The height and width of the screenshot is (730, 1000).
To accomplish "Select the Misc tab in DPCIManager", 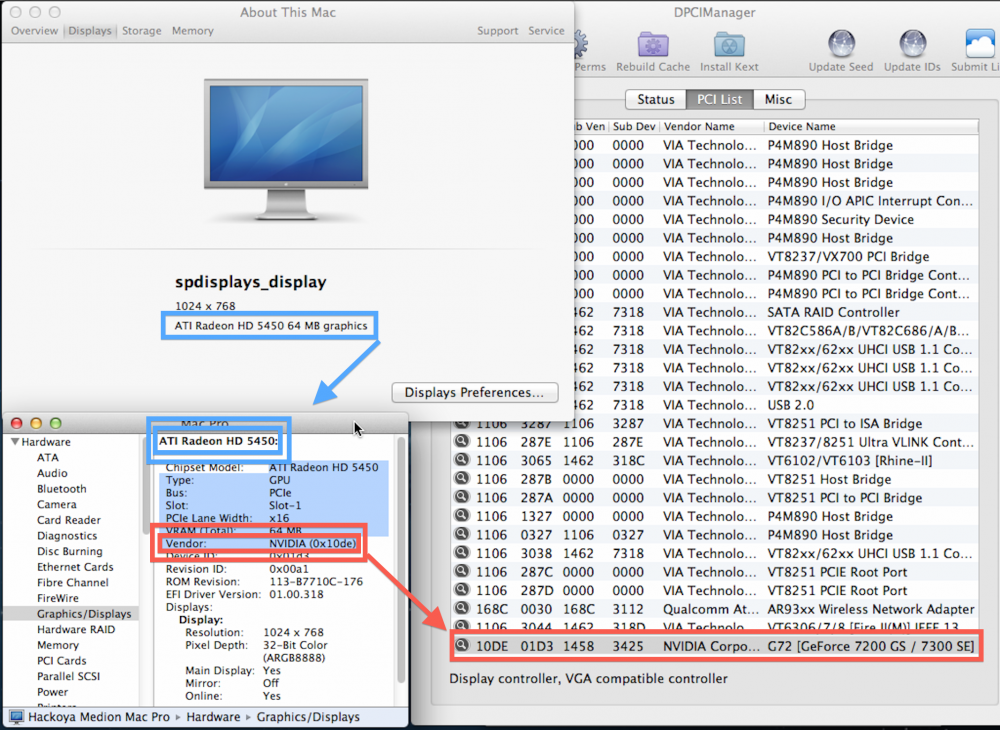I will [779, 99].
